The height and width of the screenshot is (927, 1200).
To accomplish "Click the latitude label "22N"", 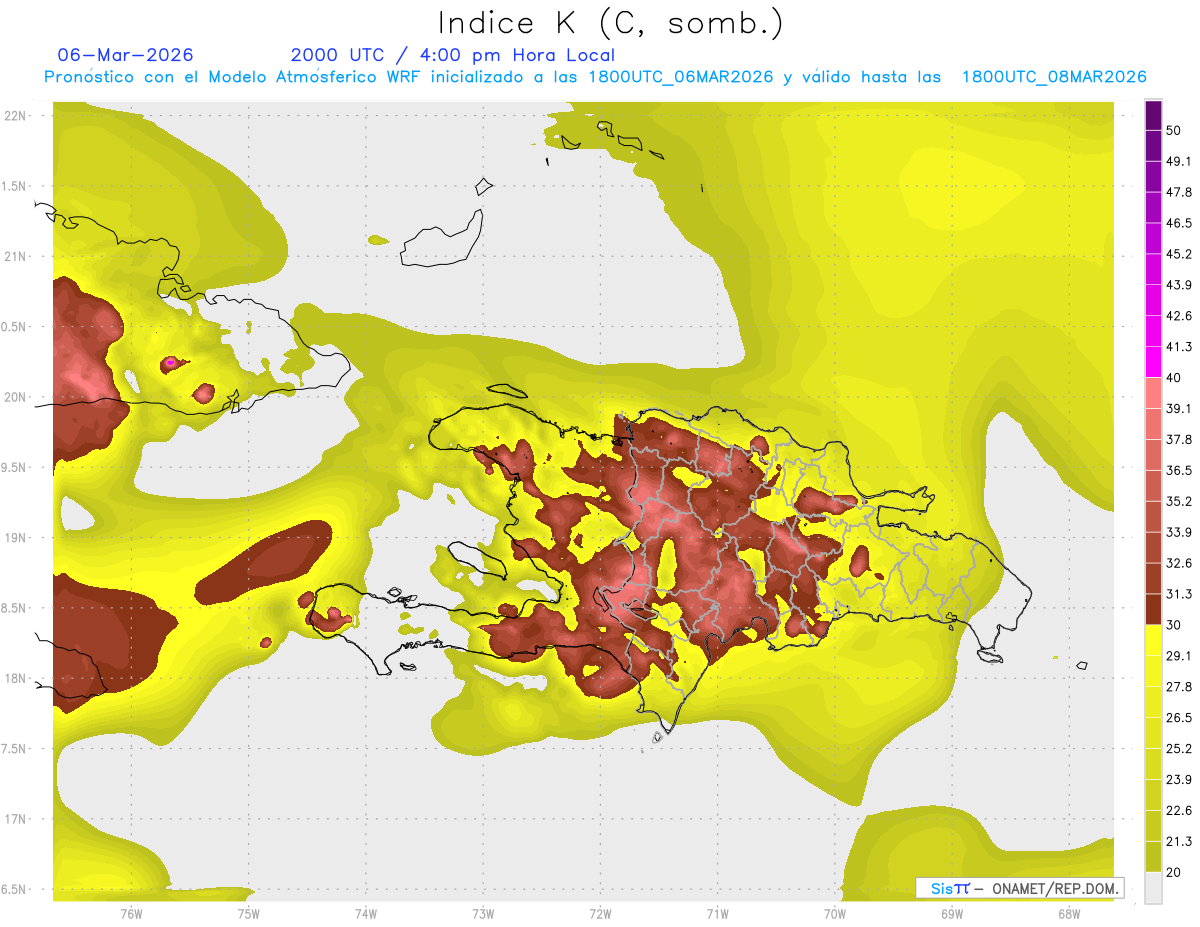I will (x=17, y=116).
